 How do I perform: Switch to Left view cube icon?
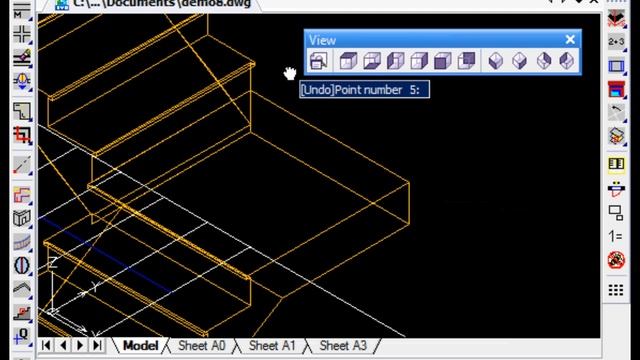click(396, 61)
